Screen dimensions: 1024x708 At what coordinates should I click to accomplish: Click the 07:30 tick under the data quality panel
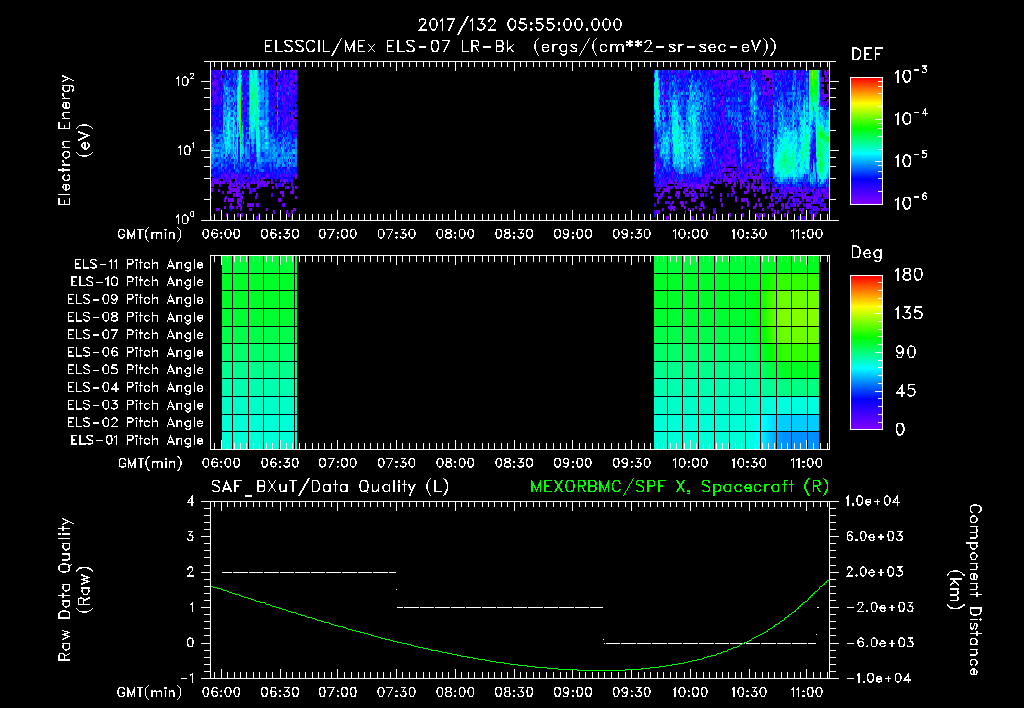pyautogui.click(x=396, y=693)
